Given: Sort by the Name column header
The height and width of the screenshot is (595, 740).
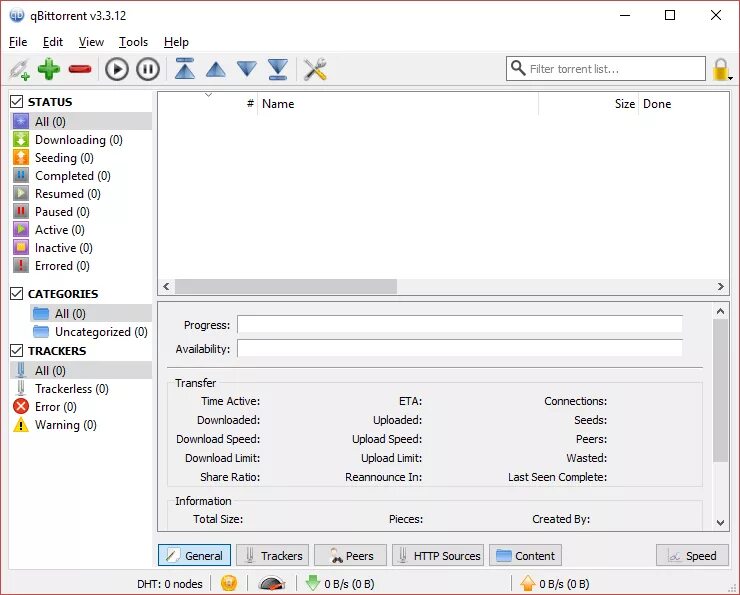Looking at the screenshot, I should [398, 104].
